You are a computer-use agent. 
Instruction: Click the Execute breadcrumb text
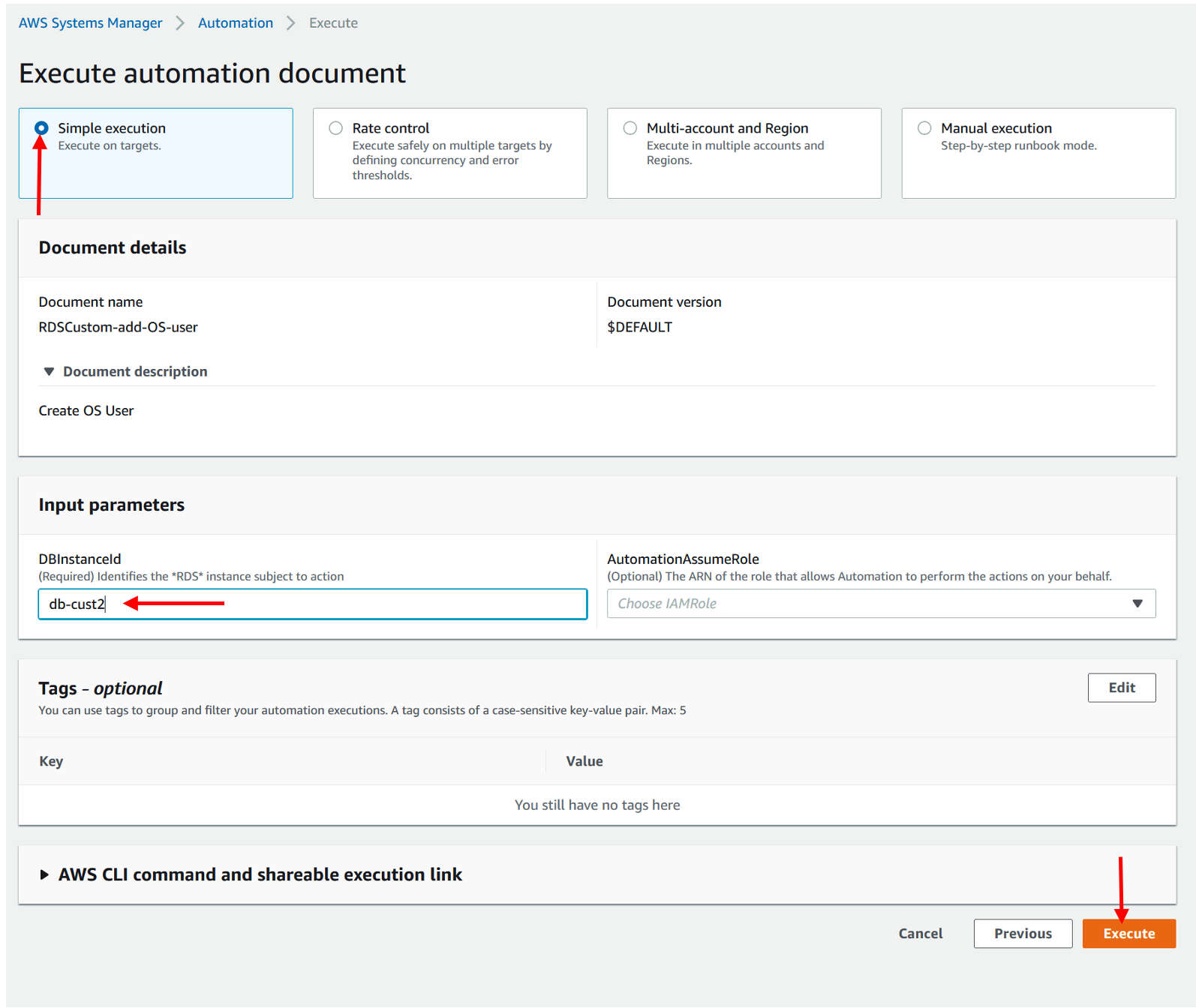coord(333,23)
